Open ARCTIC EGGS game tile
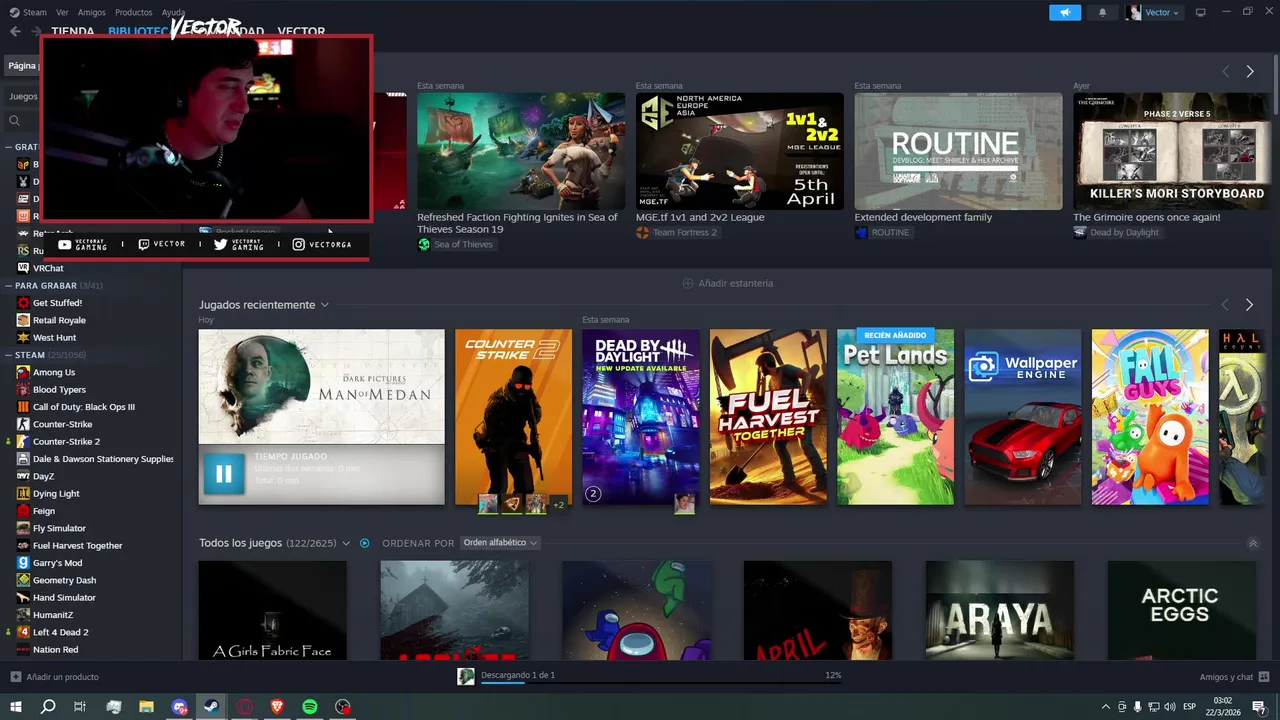1280x720 pixels. coord(1181,609)
